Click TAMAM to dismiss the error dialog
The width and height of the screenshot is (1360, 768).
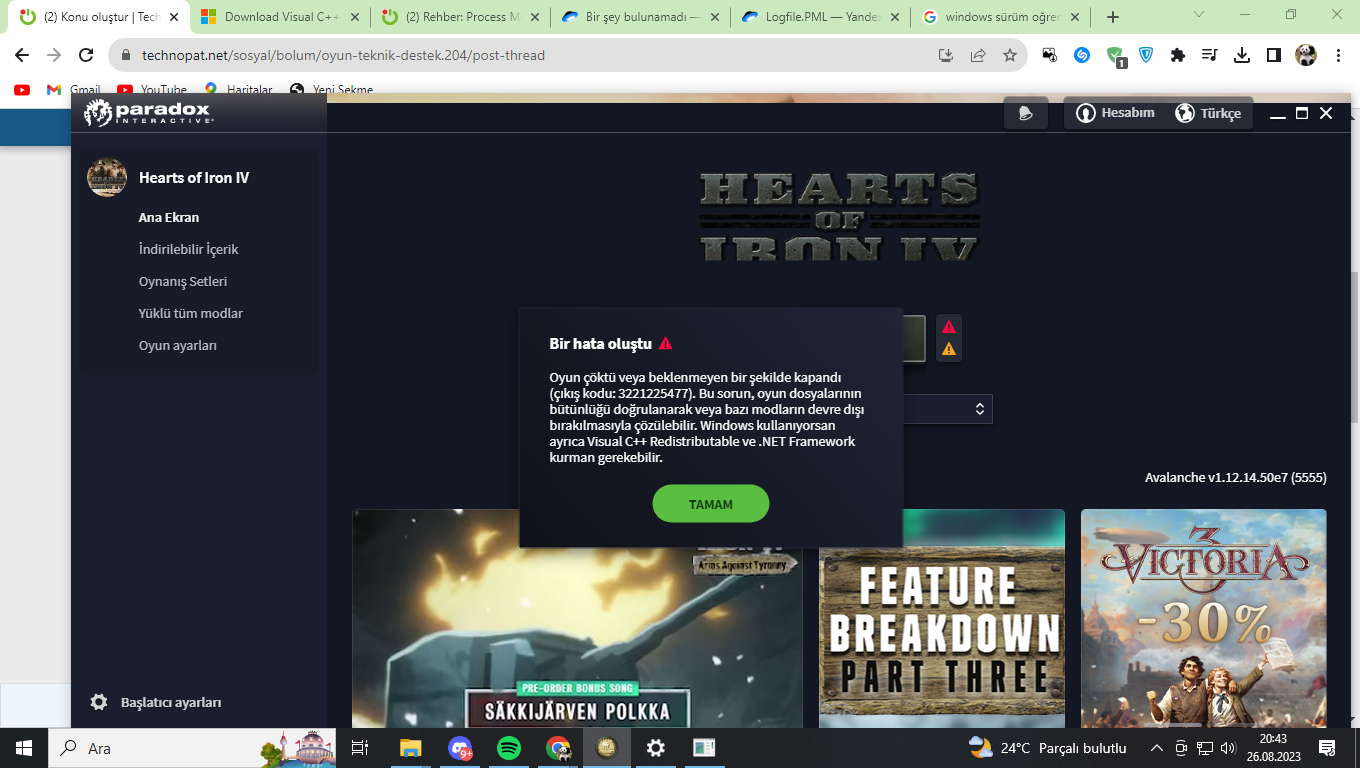point(711,504)
